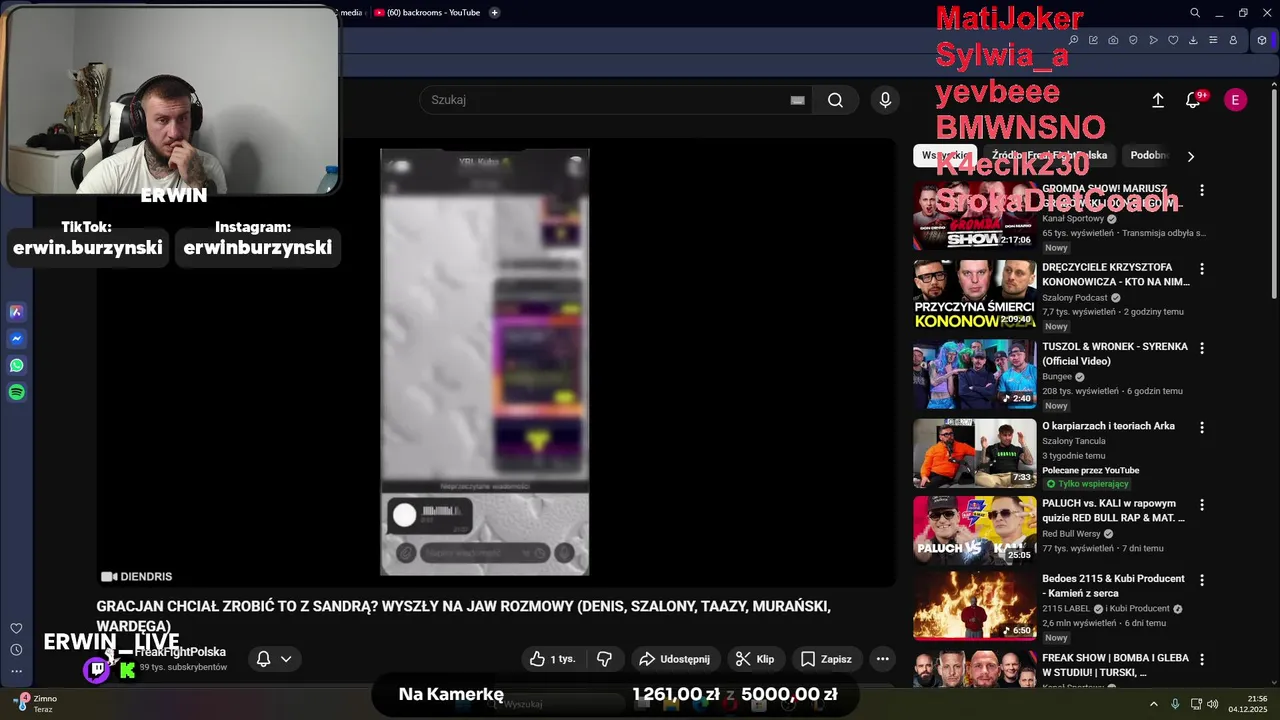This screenshot has height=720, width=1280.
Task: Open the on-screen keyboard icon in the search bar
Action: pos(797,100)
